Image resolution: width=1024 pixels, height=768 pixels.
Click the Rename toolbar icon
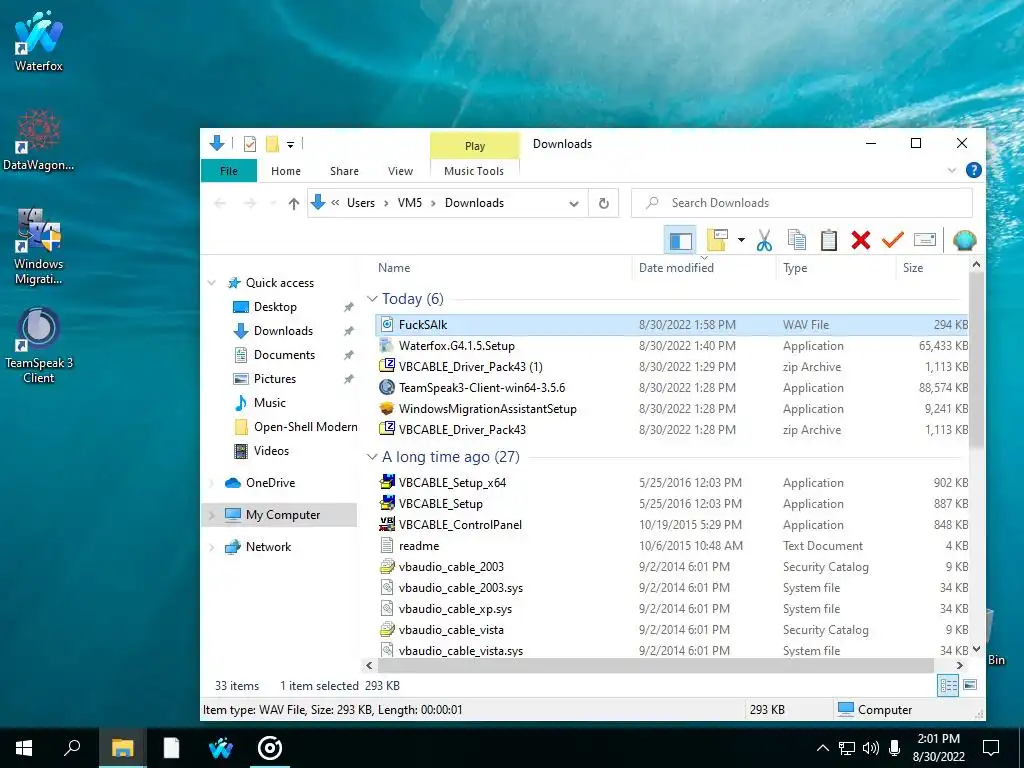coord(925,240)
